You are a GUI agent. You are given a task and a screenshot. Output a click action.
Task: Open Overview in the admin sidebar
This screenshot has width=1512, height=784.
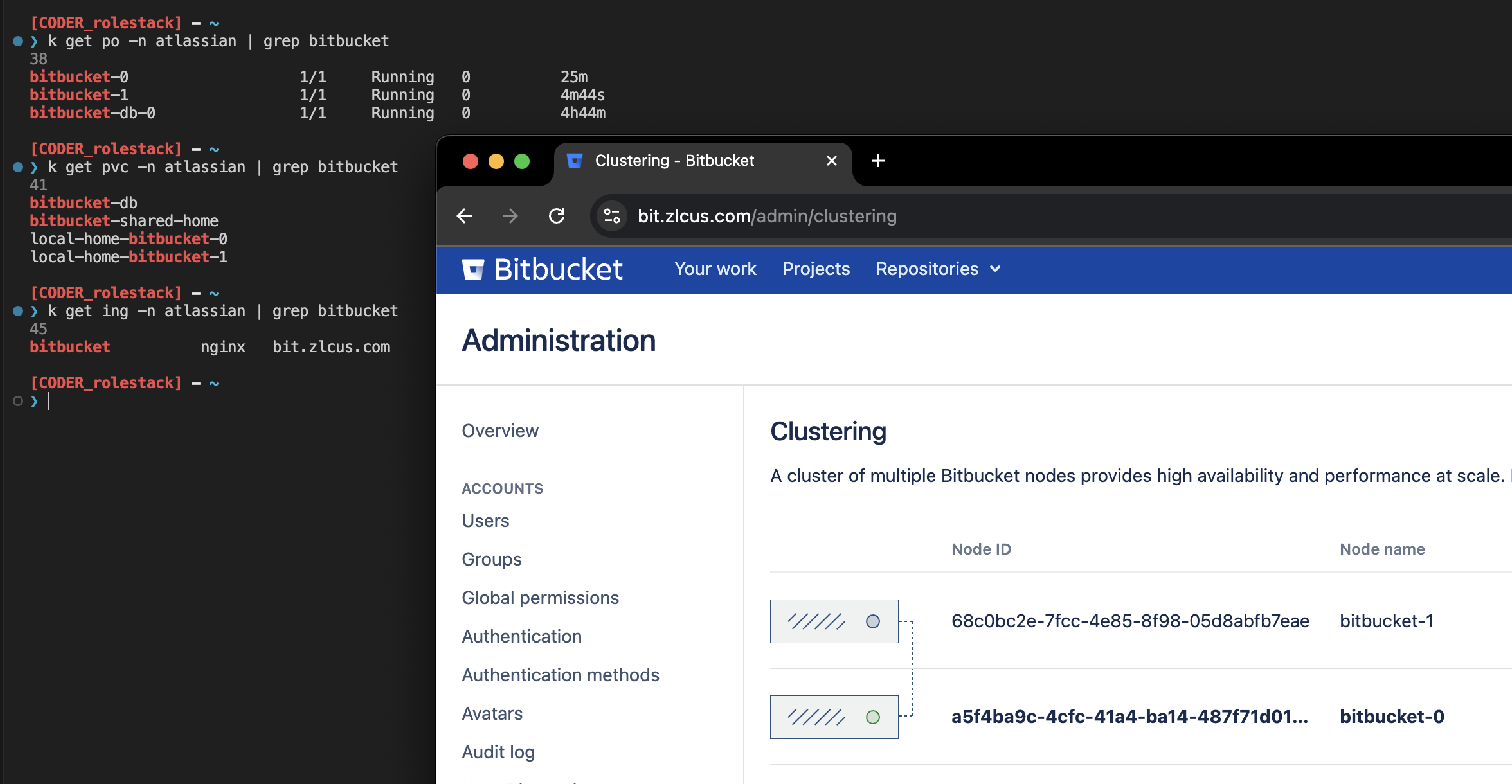[500, 431]
